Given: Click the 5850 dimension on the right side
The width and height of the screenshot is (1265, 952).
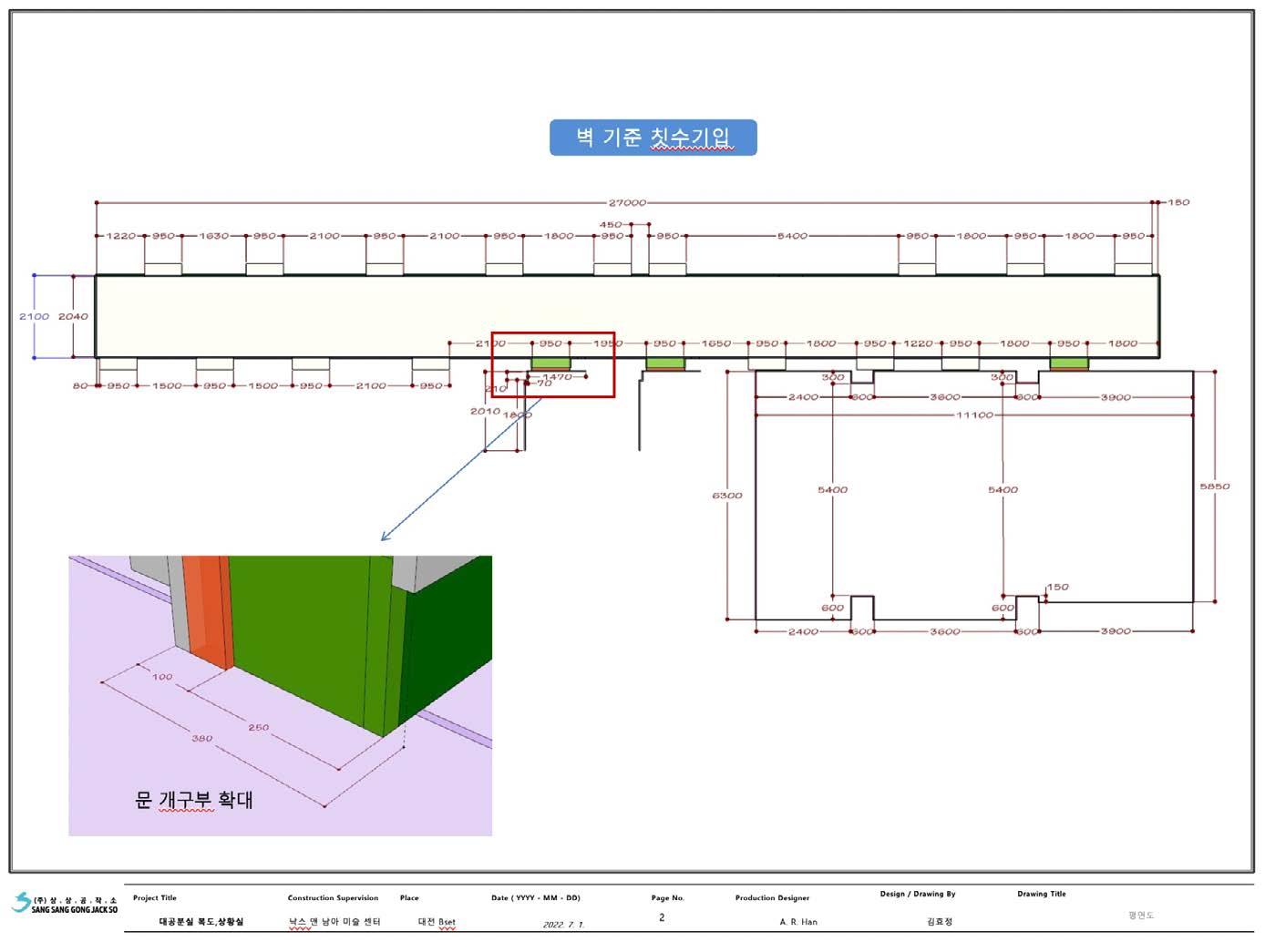Looking at the screenshot, I should [1215, 486].
